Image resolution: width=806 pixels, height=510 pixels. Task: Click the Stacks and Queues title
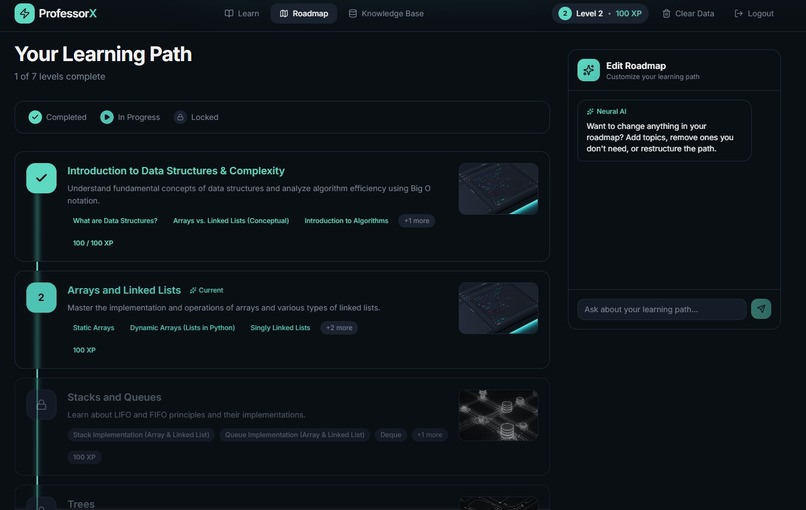click(114, 397)
